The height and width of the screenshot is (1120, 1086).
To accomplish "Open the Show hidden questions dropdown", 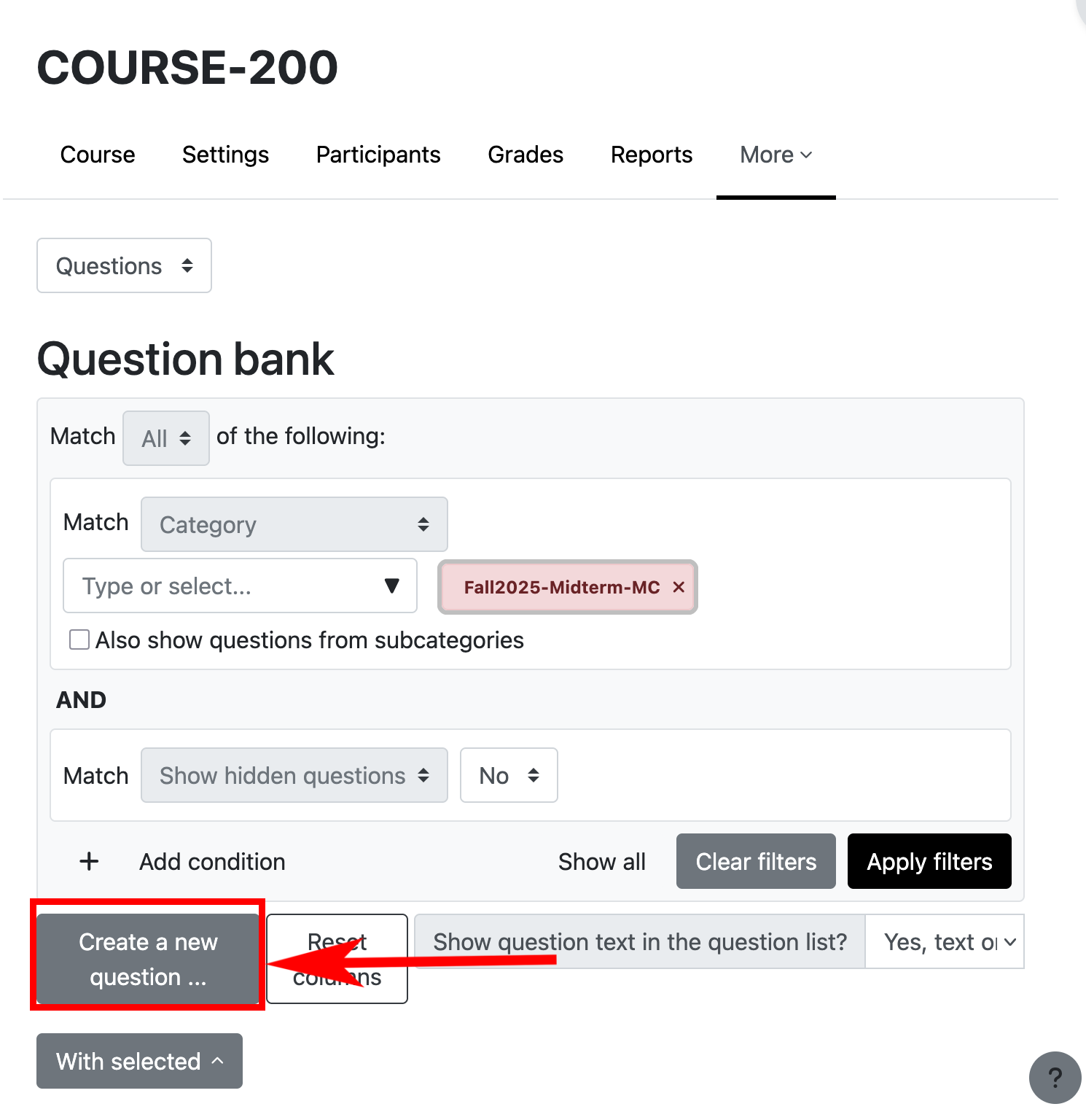I will coord(293,775).
